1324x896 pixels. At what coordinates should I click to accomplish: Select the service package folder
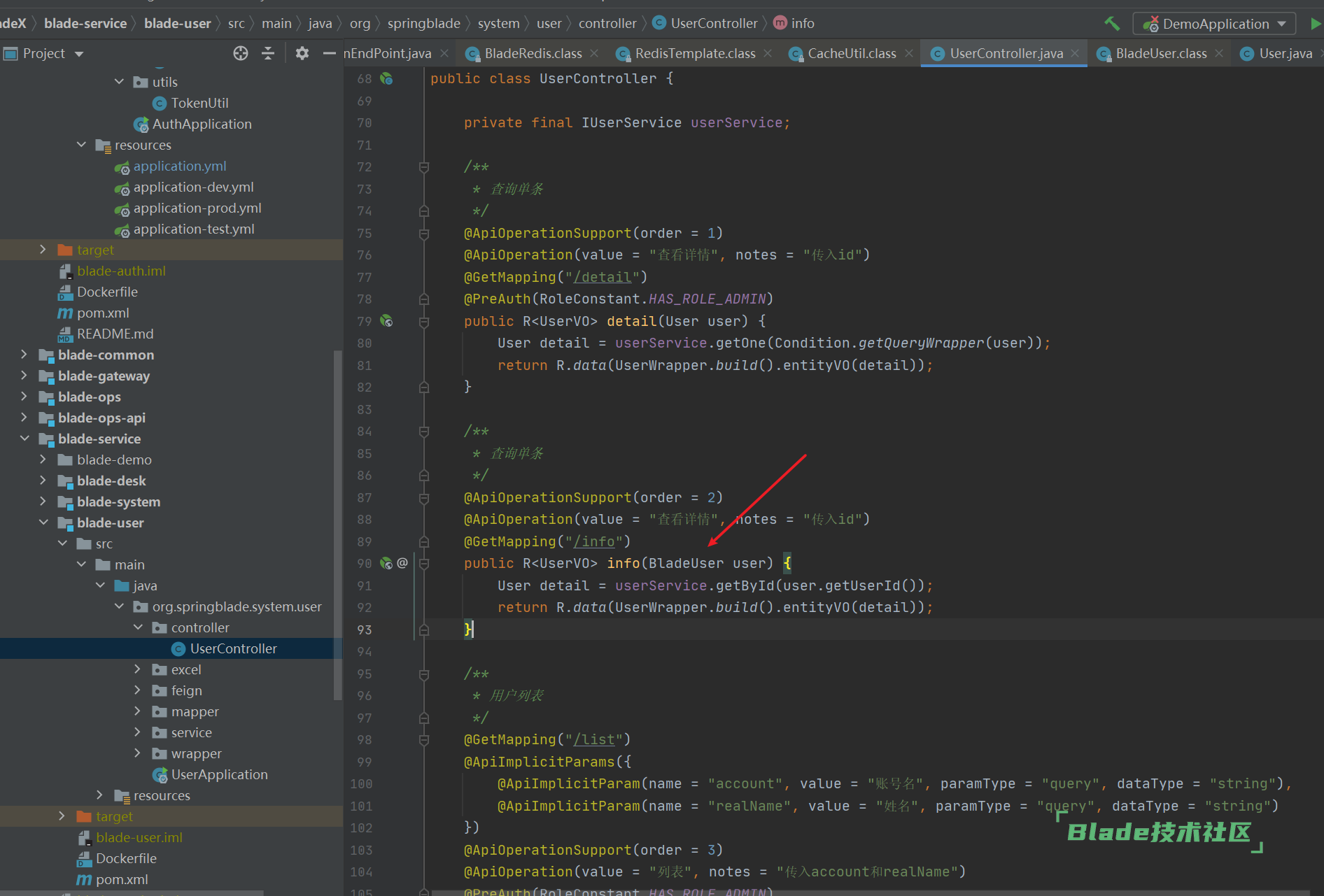tap(191, 732)
